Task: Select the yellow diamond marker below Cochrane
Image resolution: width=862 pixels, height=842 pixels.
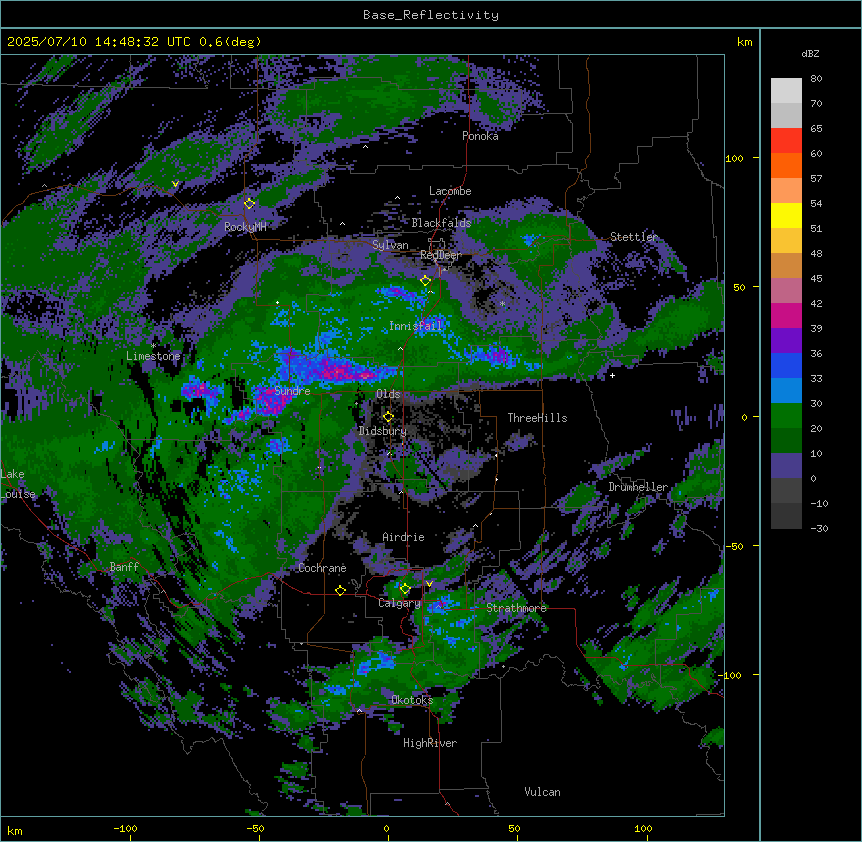Action: point(340,591)
